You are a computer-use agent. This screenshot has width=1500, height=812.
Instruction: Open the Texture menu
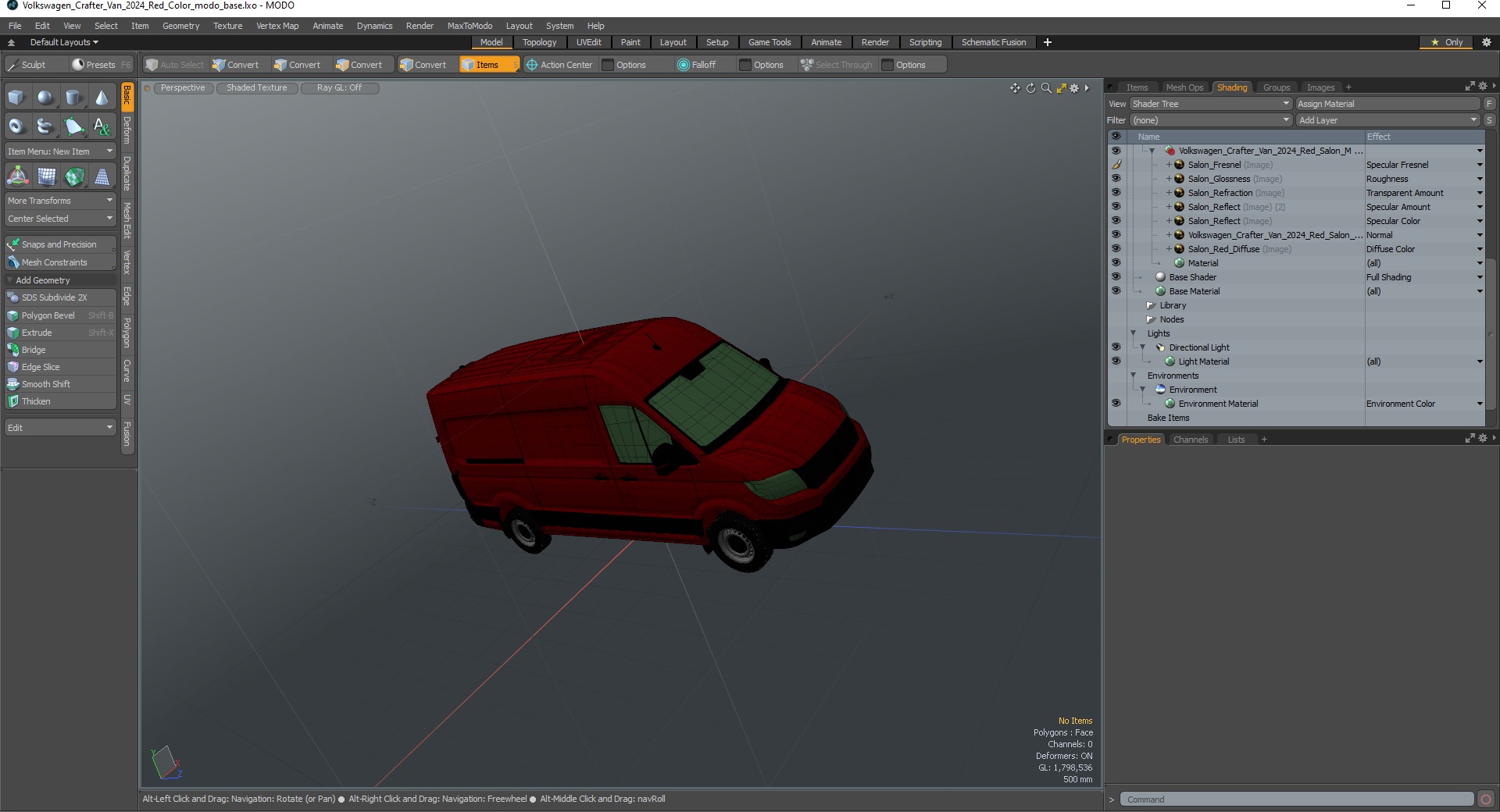[x=227, y=26]
